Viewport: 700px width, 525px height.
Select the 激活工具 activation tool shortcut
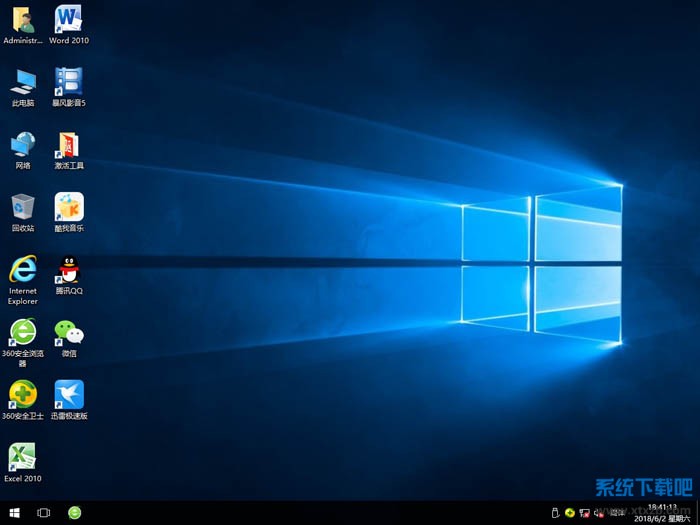click(68, 145)
